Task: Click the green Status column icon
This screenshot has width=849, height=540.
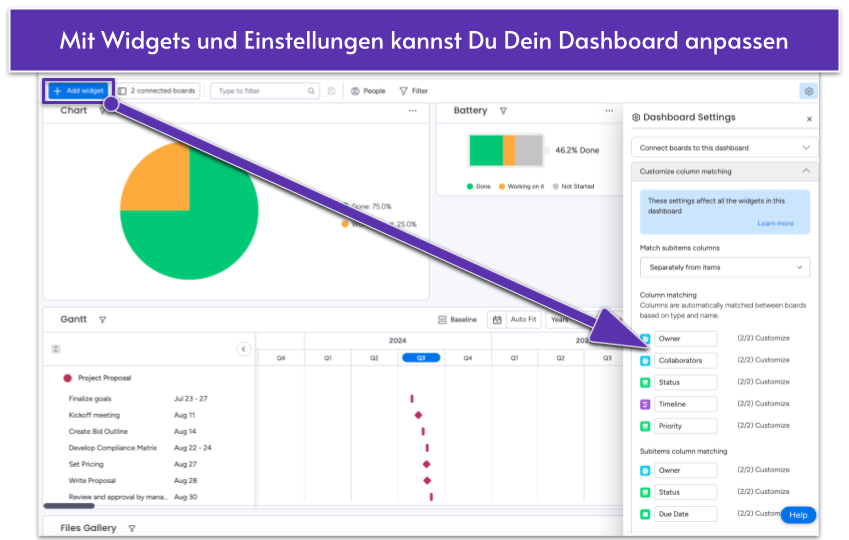Action: click(645, 382)
